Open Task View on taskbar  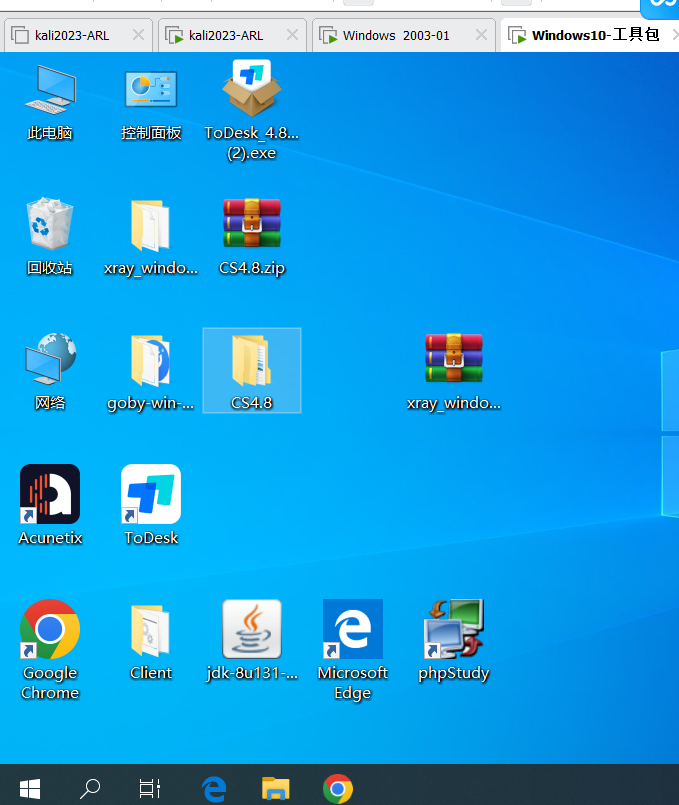tap(149, 789)
